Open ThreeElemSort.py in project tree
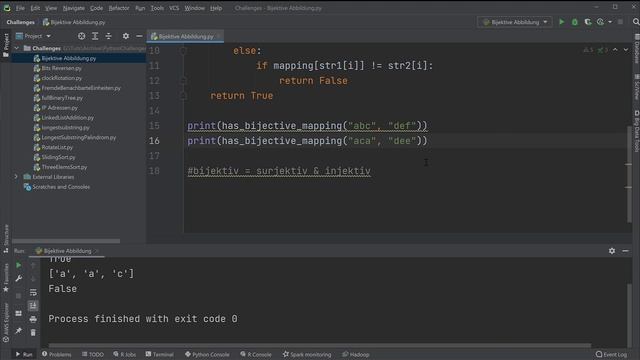 [x=60, y=167]
